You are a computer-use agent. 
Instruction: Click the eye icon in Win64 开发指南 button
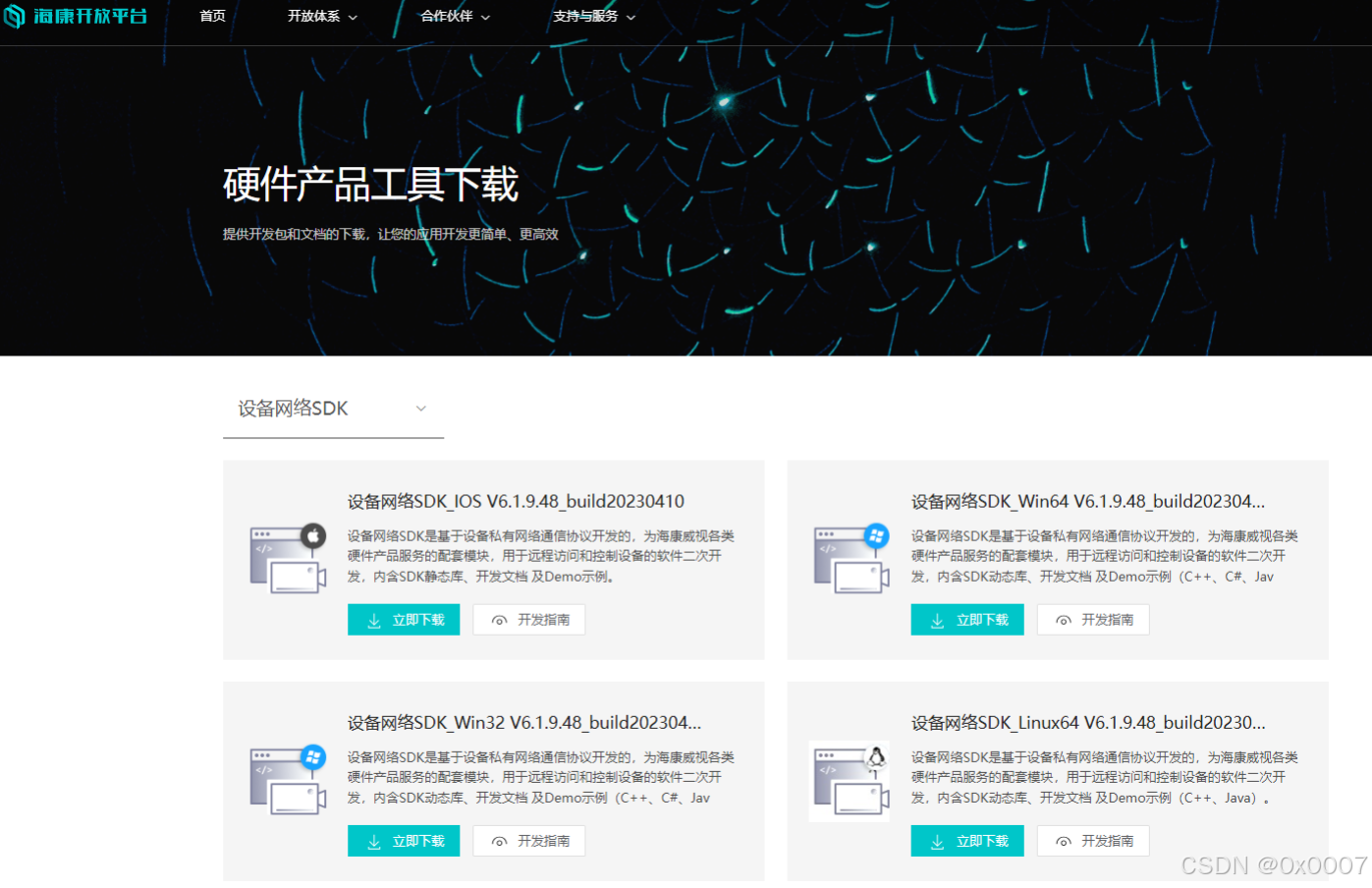tap(1064, 621)
